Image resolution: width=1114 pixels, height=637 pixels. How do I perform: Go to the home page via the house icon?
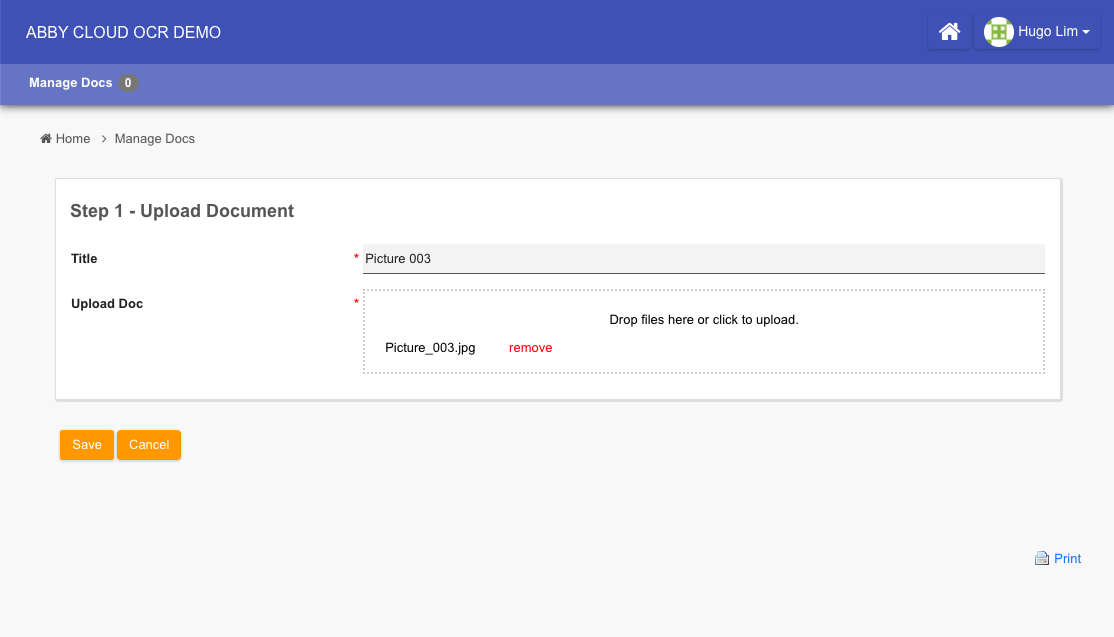pyautogui.click(x=949, y=32)
